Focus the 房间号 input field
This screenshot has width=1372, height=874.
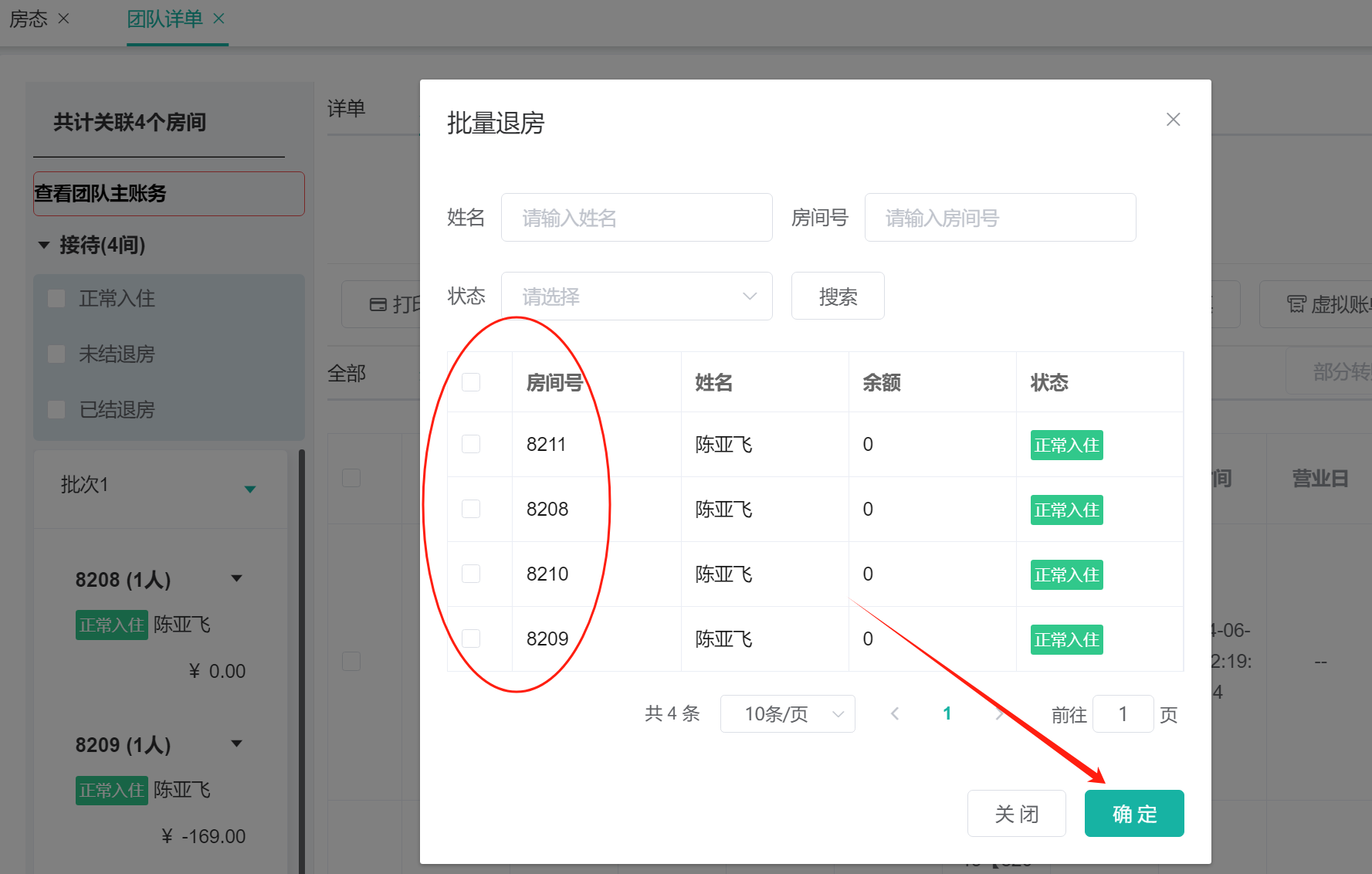[1001, 218]
